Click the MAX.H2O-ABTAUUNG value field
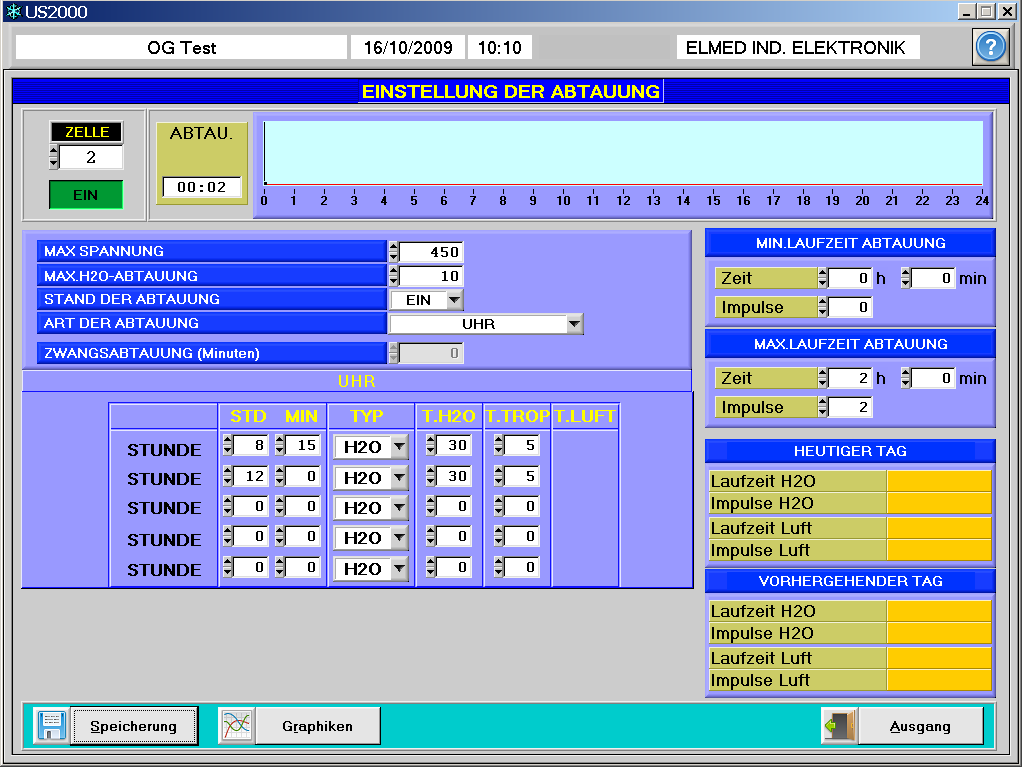This screenshot has height=767, width=1022. click(432, 276)
